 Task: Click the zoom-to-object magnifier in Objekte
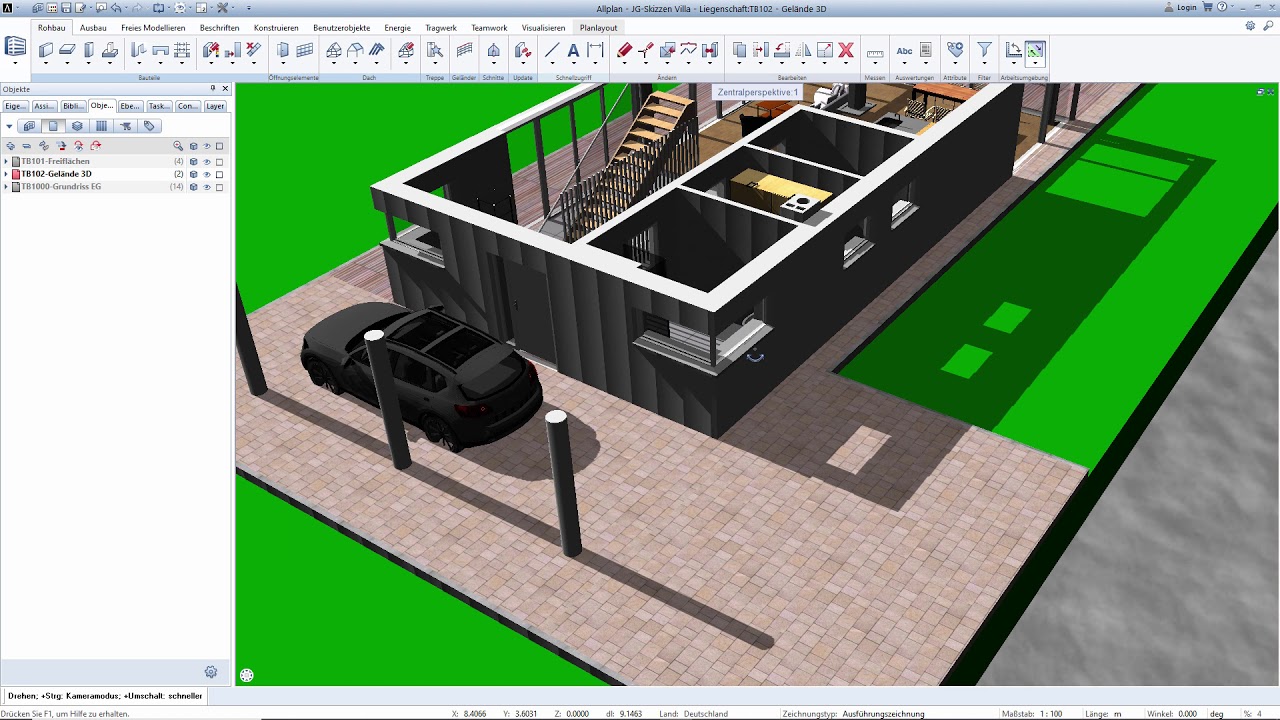178,146
